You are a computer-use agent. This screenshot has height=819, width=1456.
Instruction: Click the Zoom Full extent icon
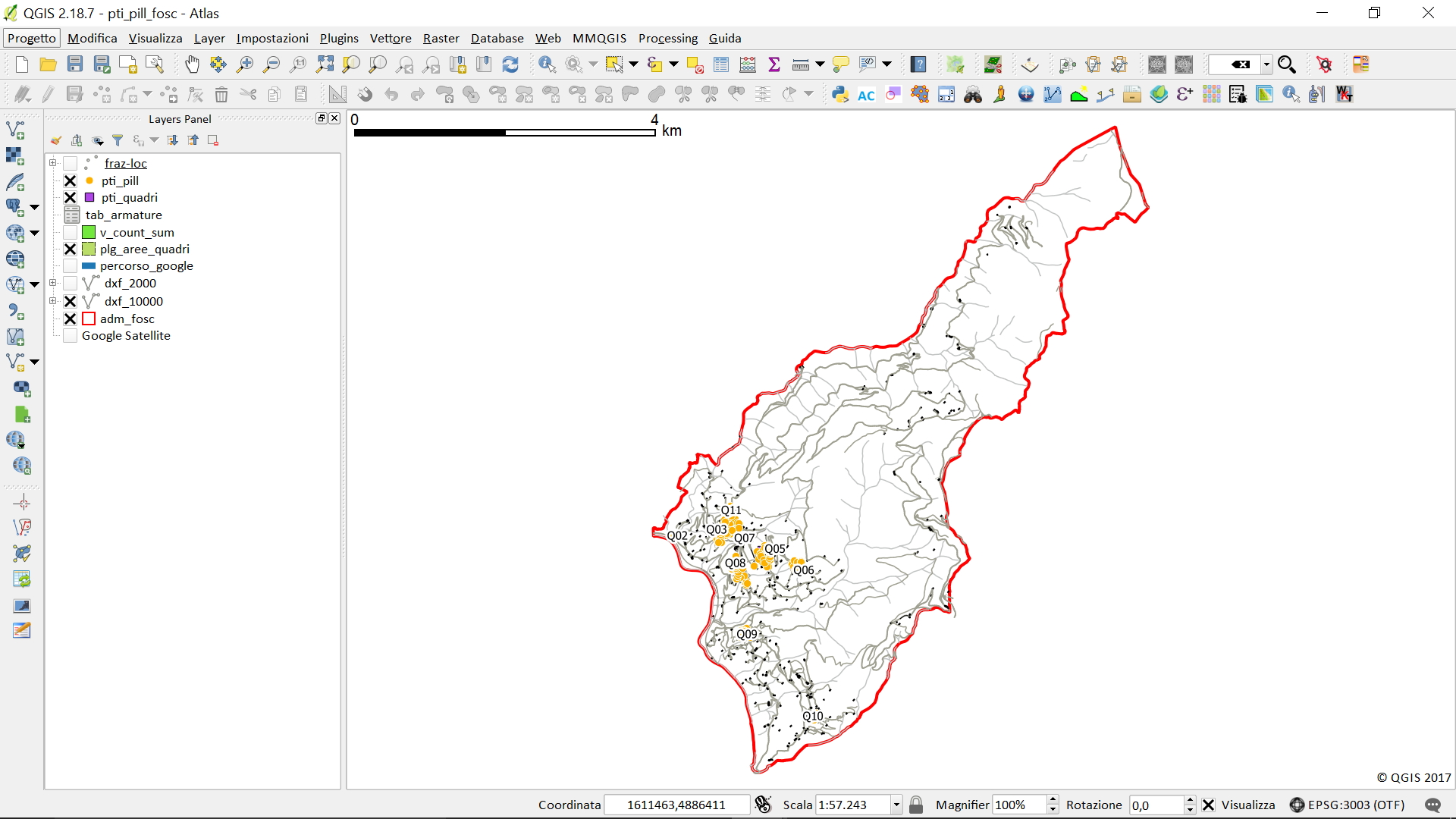(x=325, y=64)
